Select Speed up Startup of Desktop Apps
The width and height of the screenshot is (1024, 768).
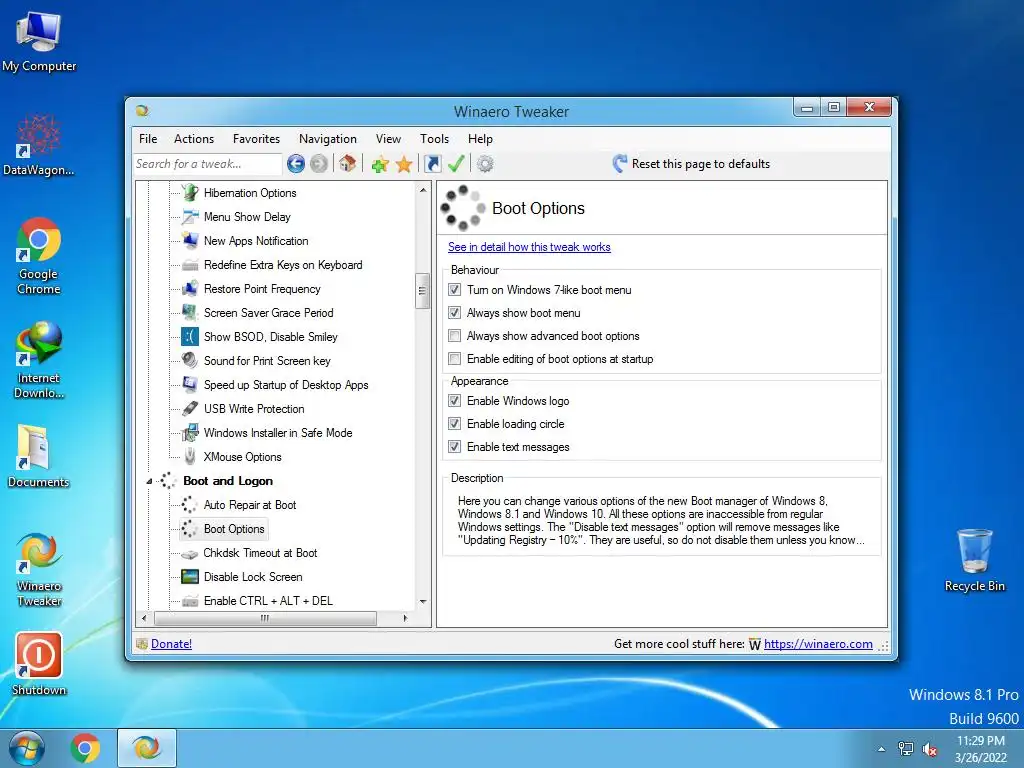(x=286, y=385)
